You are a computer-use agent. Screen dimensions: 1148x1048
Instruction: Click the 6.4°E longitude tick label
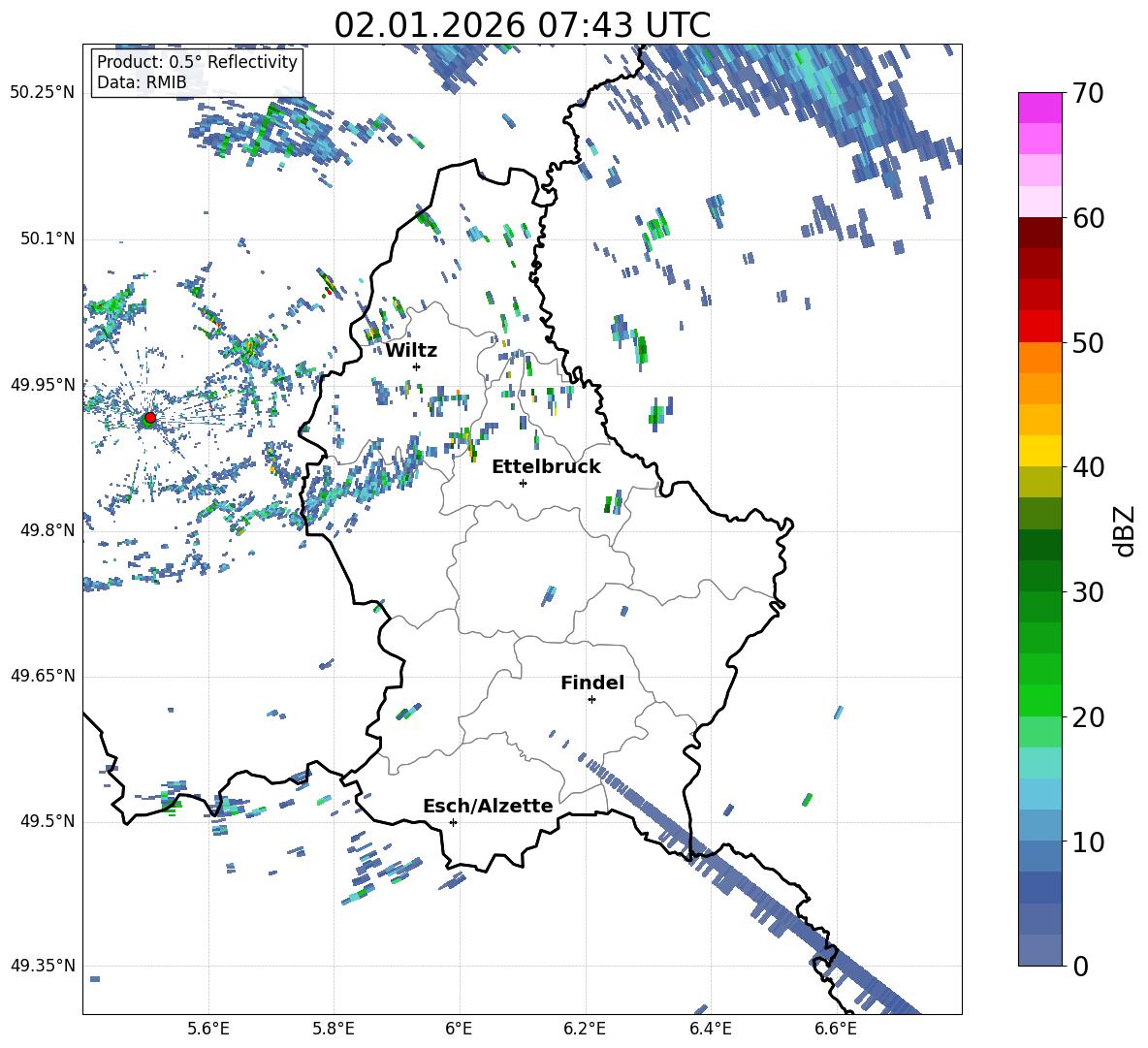click(x=710, y=1029)
